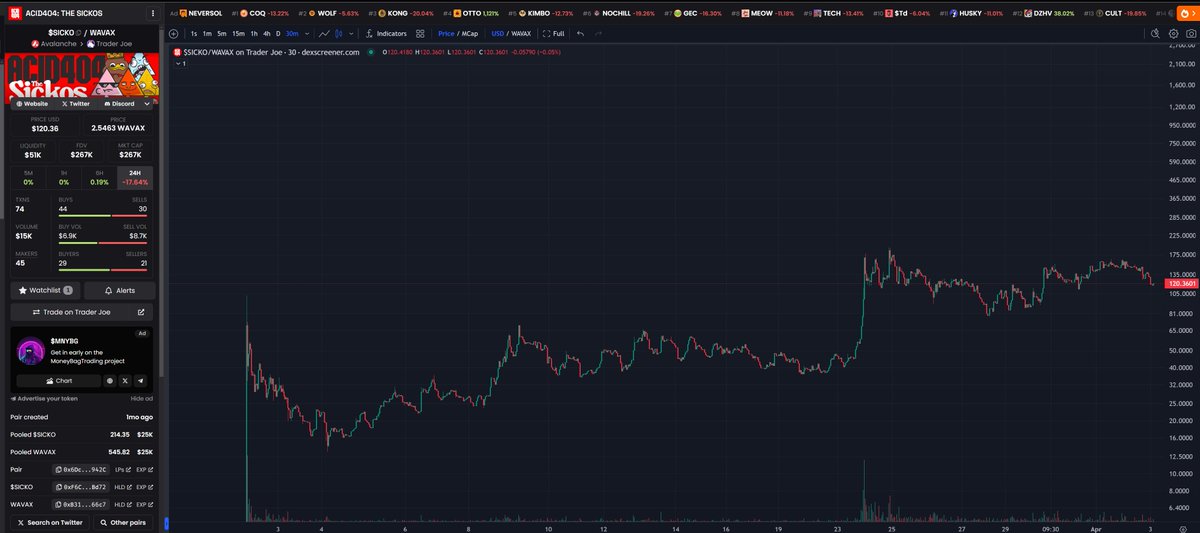Toggle Full screen chart mode

pyautogui.click(x=554, y=33)
